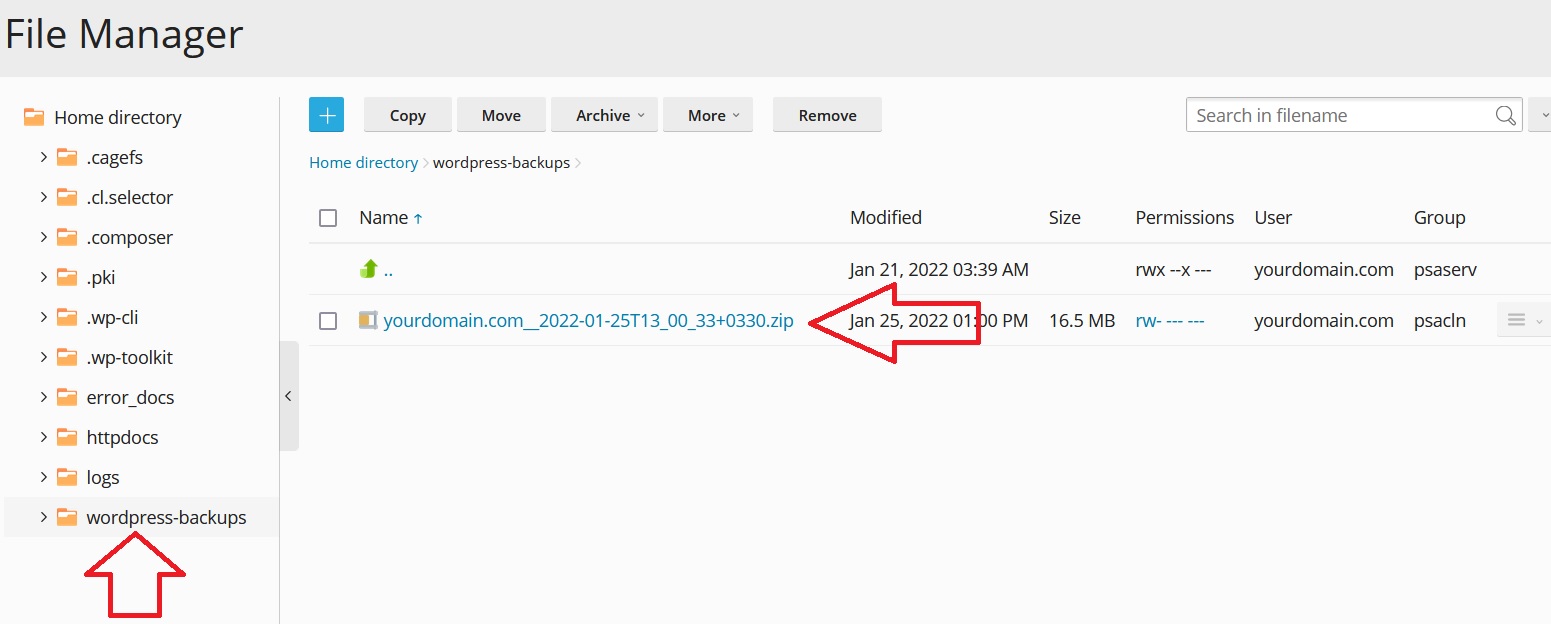The image size is (1551, 624).
Task: Click the Home directory folder icon
Action: point(34,118)
